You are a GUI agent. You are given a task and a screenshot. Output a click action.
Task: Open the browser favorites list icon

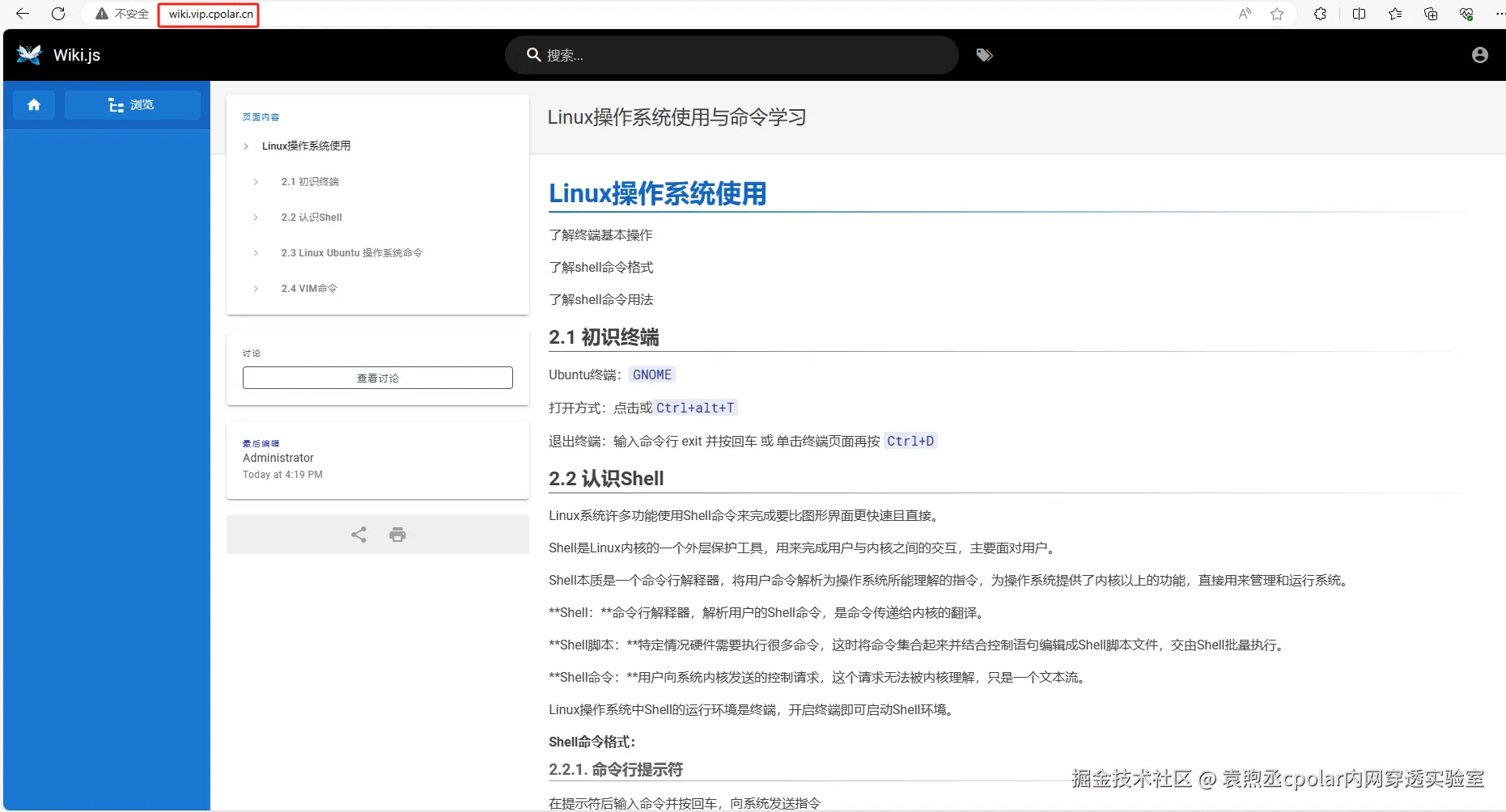(1395, 14)
